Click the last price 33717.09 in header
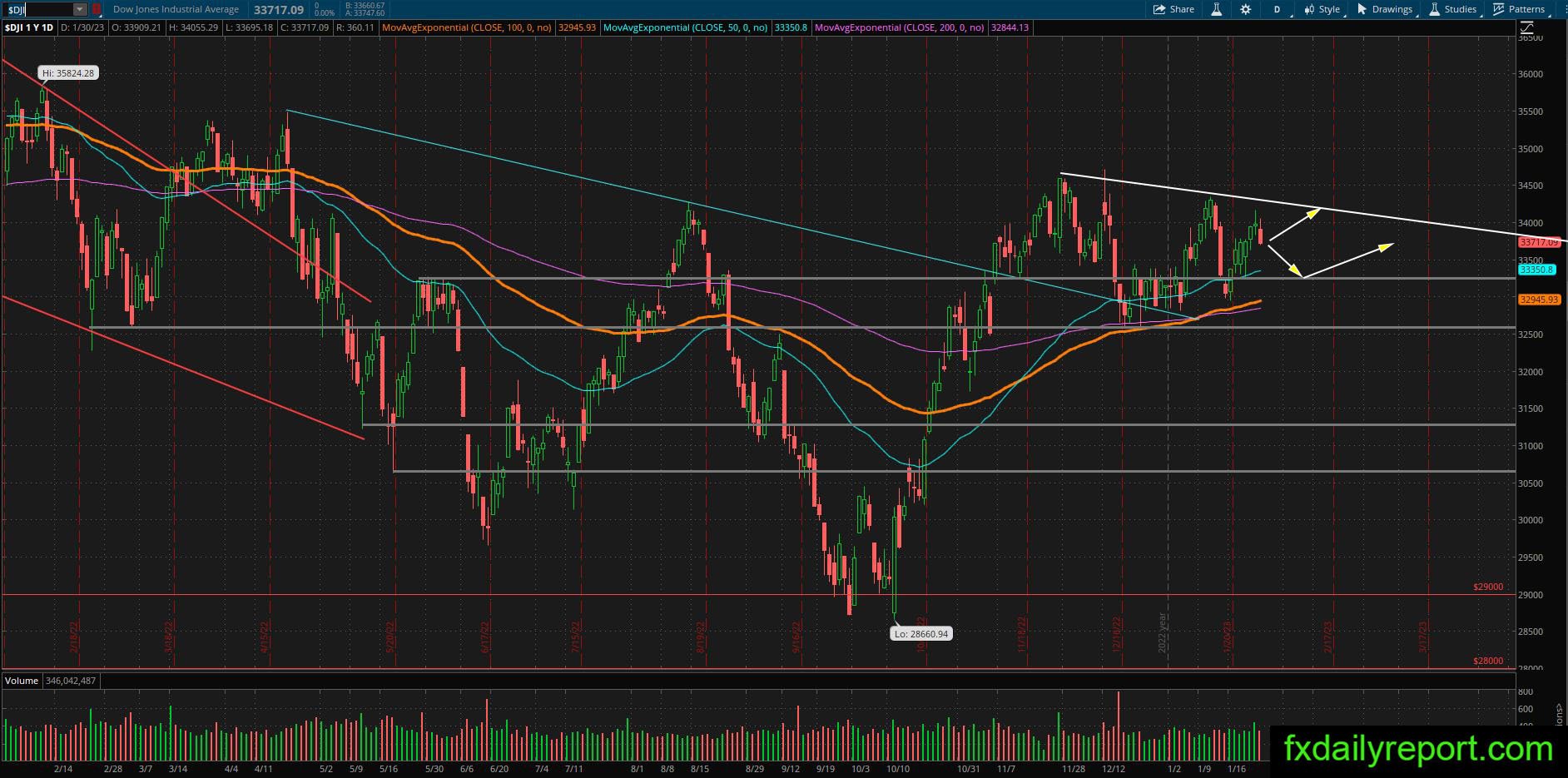Image resolution: width=1568 pixels, height=778 pixels. coord(278,9)
